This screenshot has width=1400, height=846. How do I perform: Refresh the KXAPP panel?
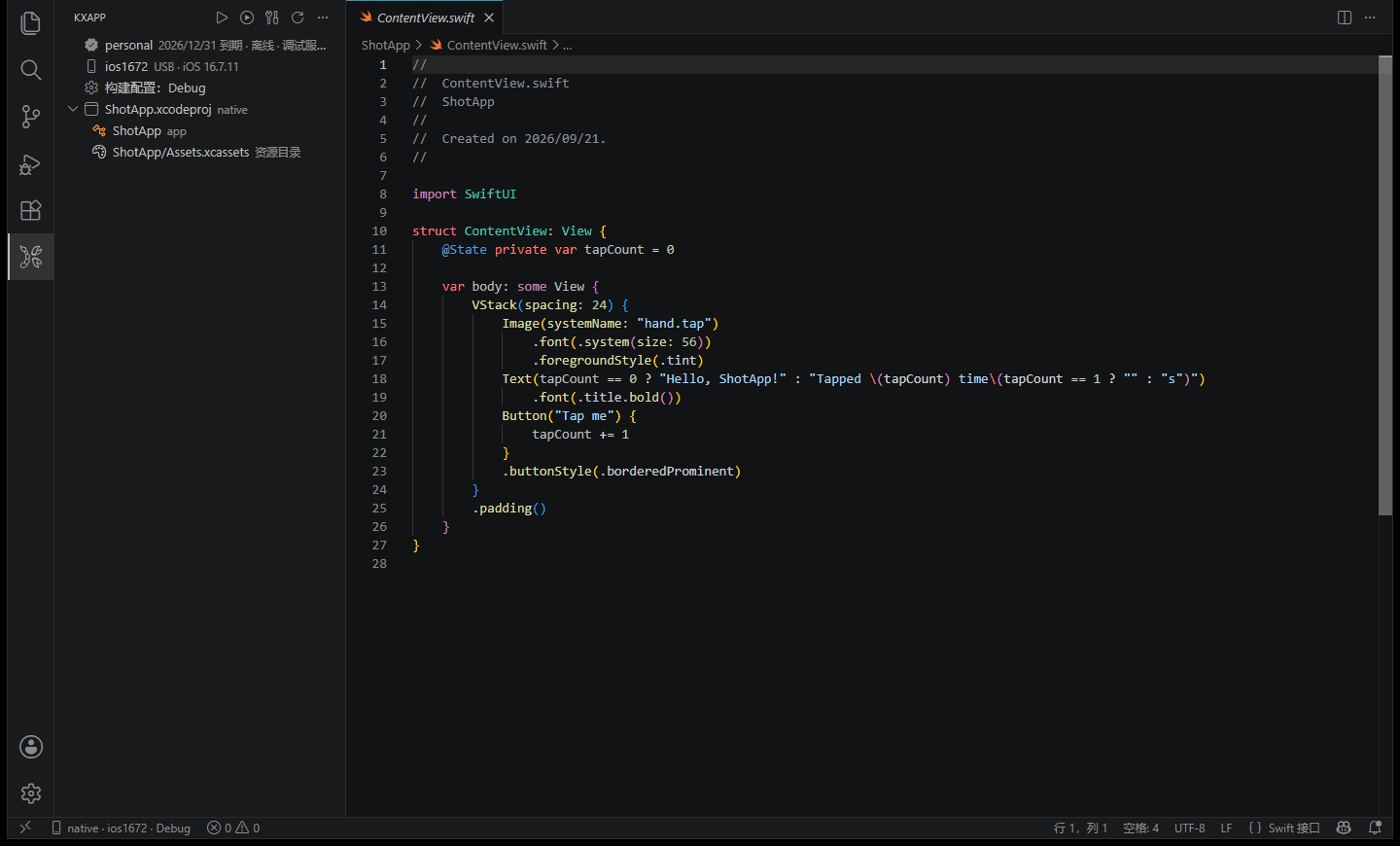pos(297,18)
